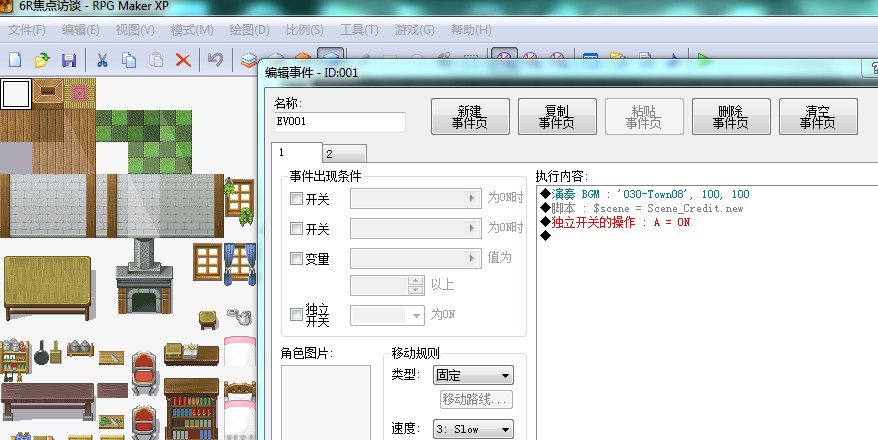Save the project with the floppy icon
This screenshot has height=440, width=878.
[69, 60]
